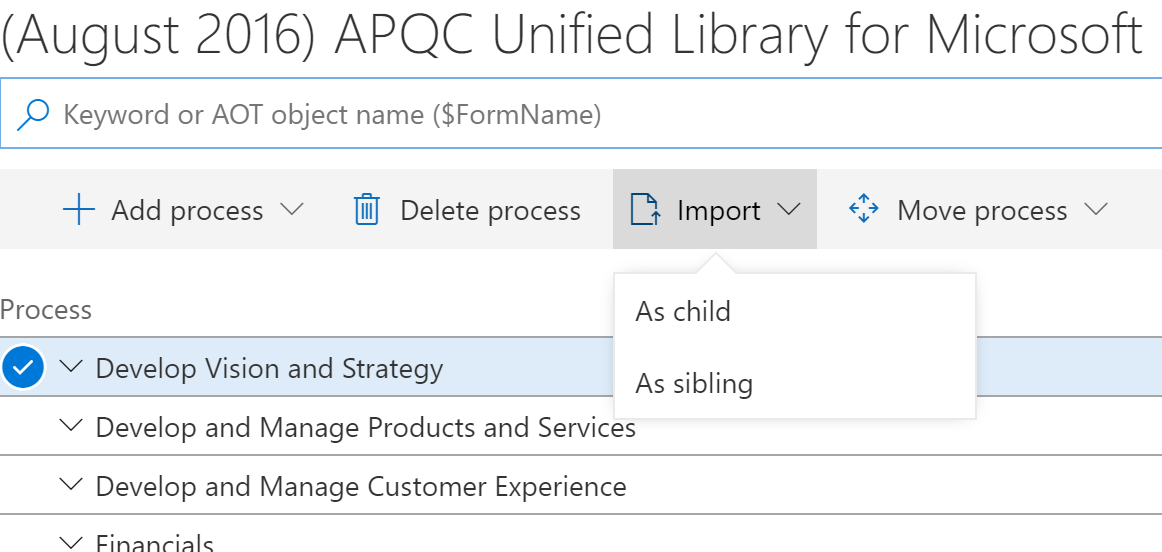Collapse the Financials tree node
This screenshot has width=1162, height=552.
(x=70, y=543)
